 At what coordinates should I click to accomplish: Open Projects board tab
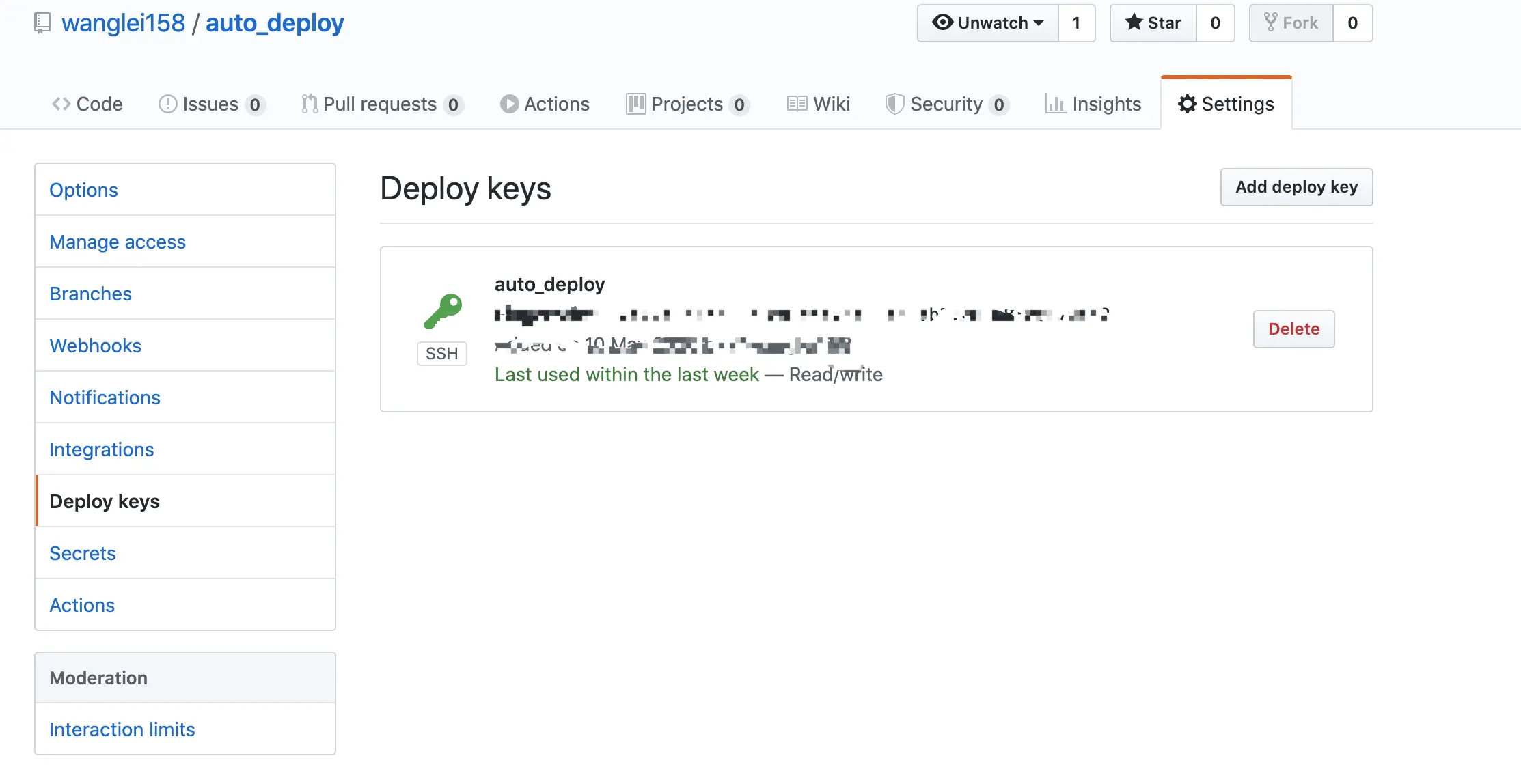coord(687,104)
